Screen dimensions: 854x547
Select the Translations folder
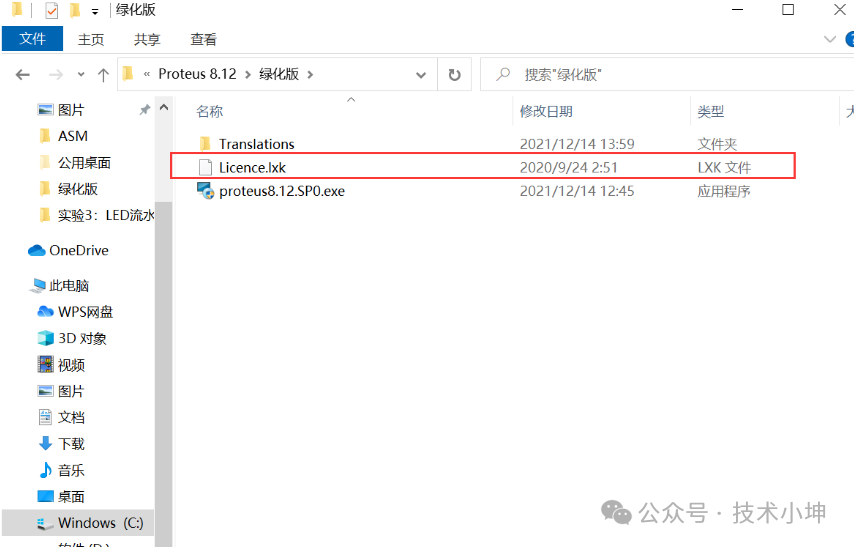(257, 144)
